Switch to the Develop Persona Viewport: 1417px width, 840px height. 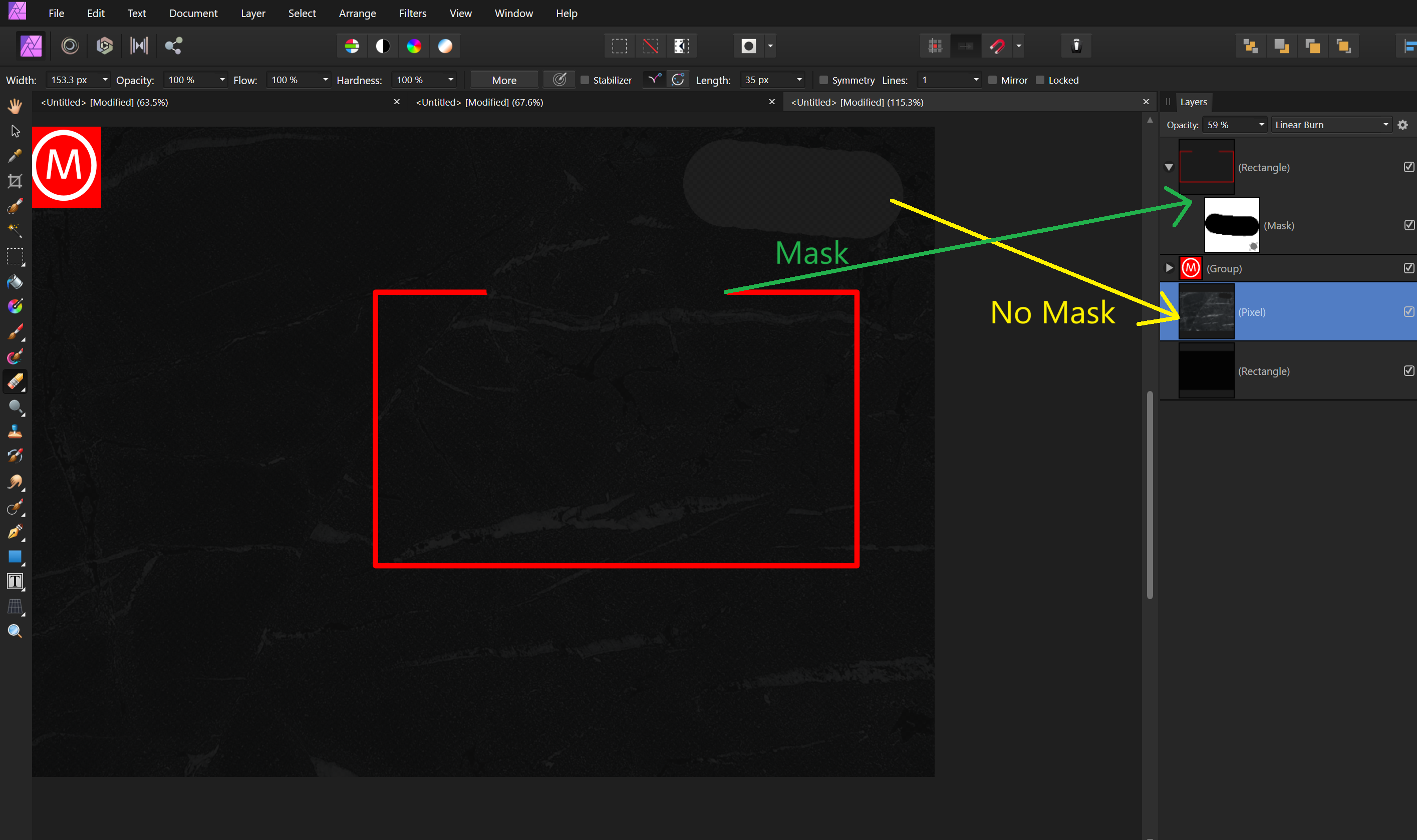(x=104, y=46)
